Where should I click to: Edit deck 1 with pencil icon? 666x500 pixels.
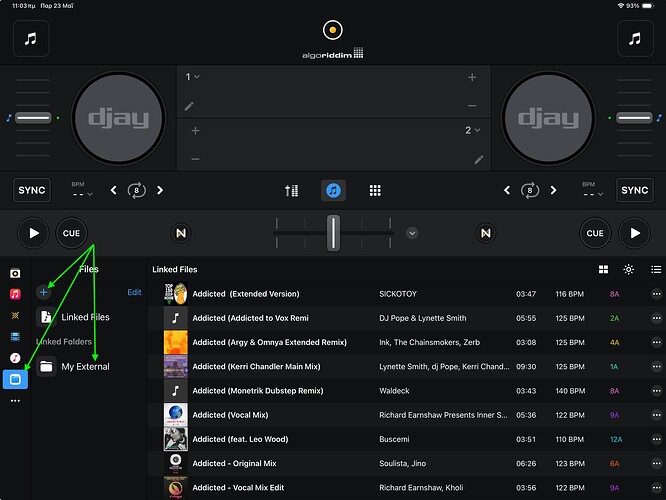[x=189, y=106]
